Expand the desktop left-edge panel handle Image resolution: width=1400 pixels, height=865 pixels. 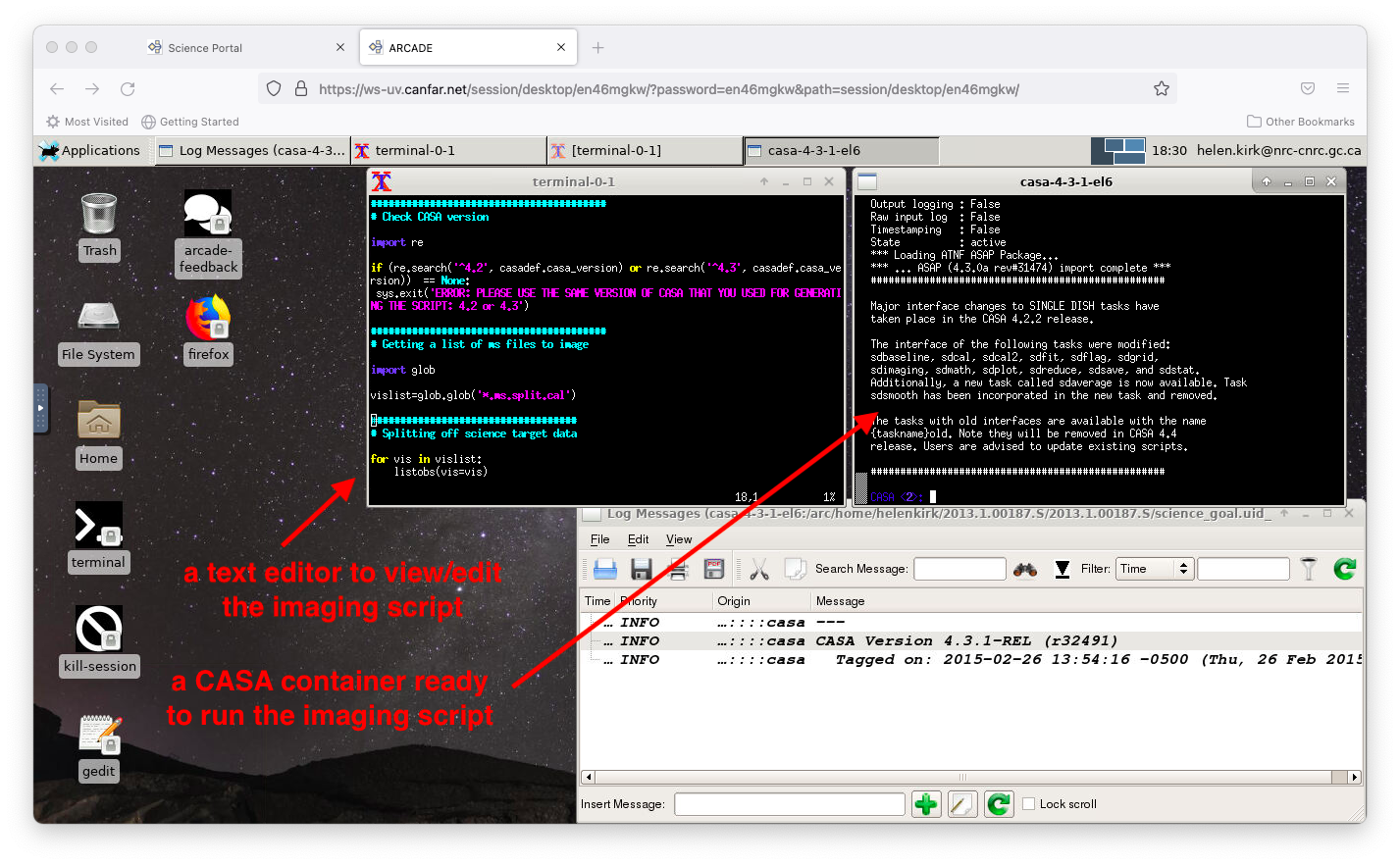coord(40,408)
